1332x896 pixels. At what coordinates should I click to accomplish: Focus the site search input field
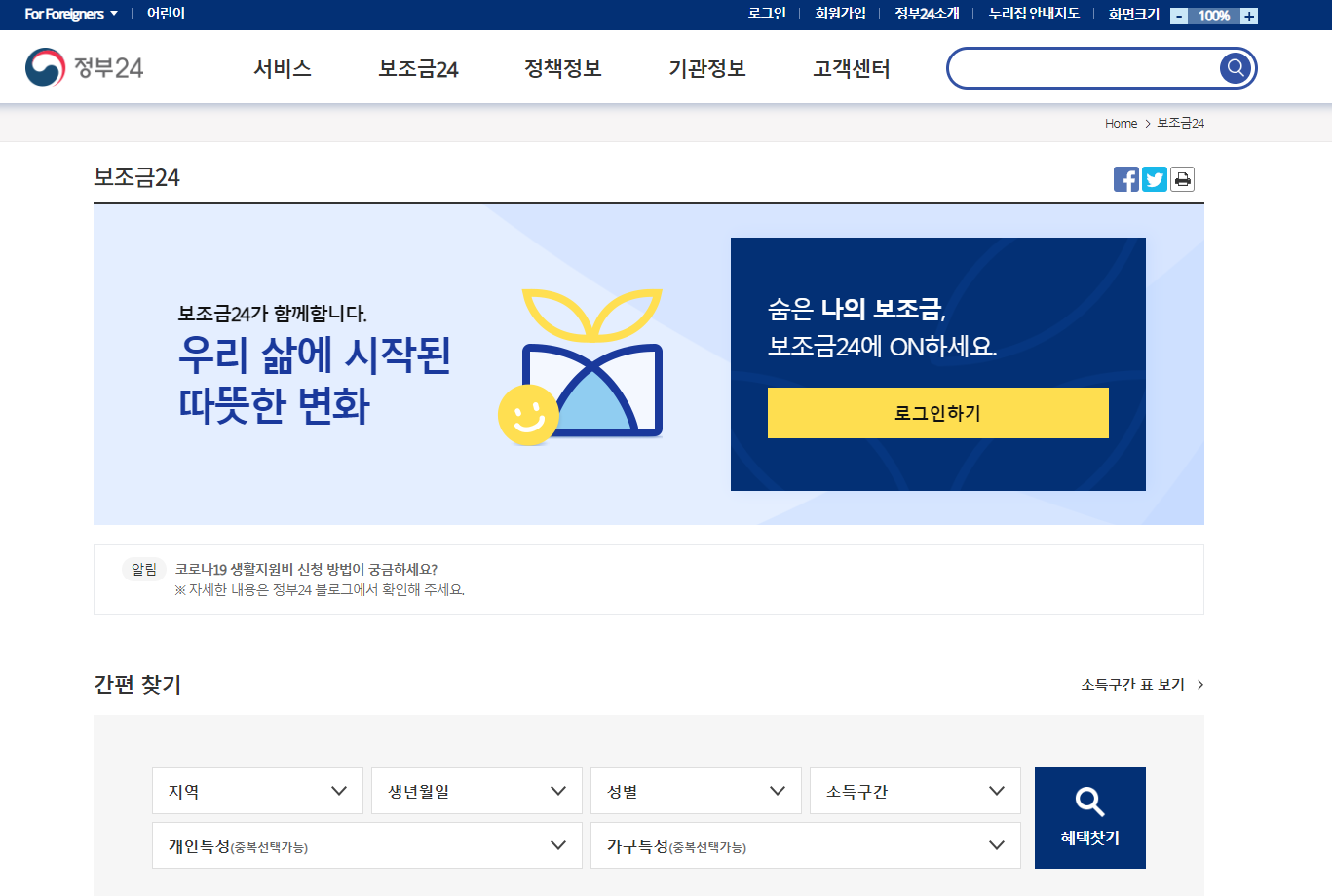pos(1084,68)
